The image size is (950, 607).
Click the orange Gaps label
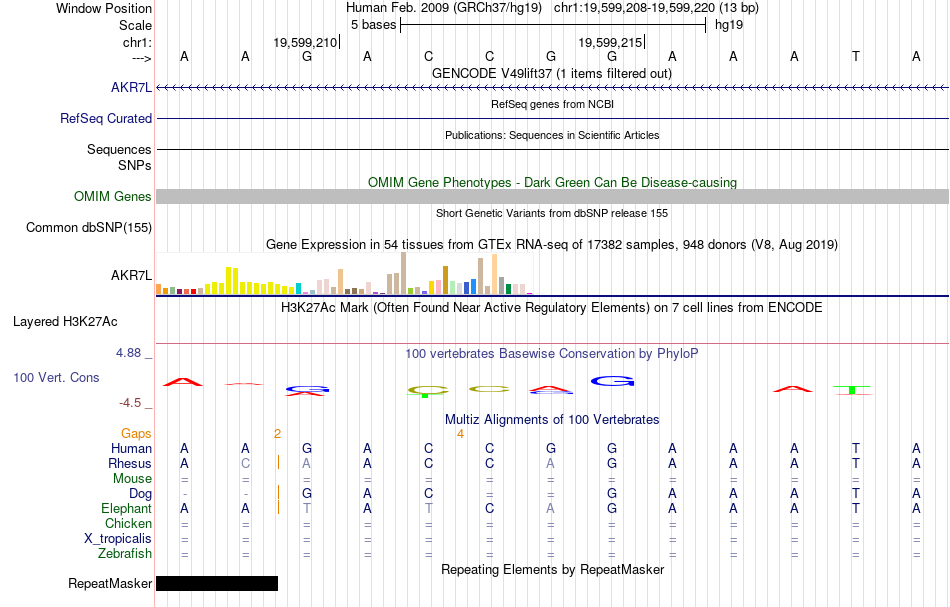click(x=136, y=433)
